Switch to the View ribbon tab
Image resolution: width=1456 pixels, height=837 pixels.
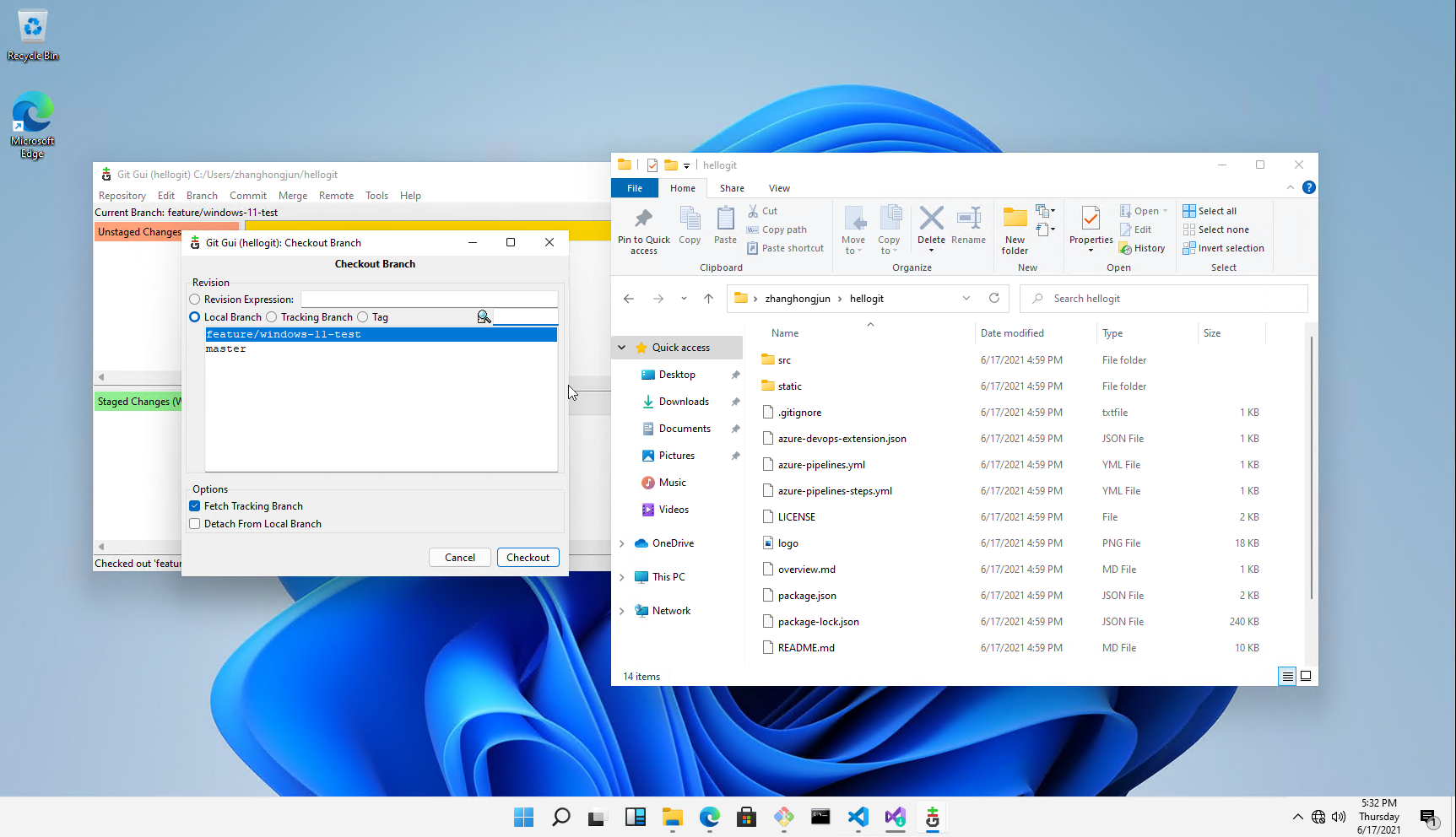pyautogui.click(x=779, y=188)
